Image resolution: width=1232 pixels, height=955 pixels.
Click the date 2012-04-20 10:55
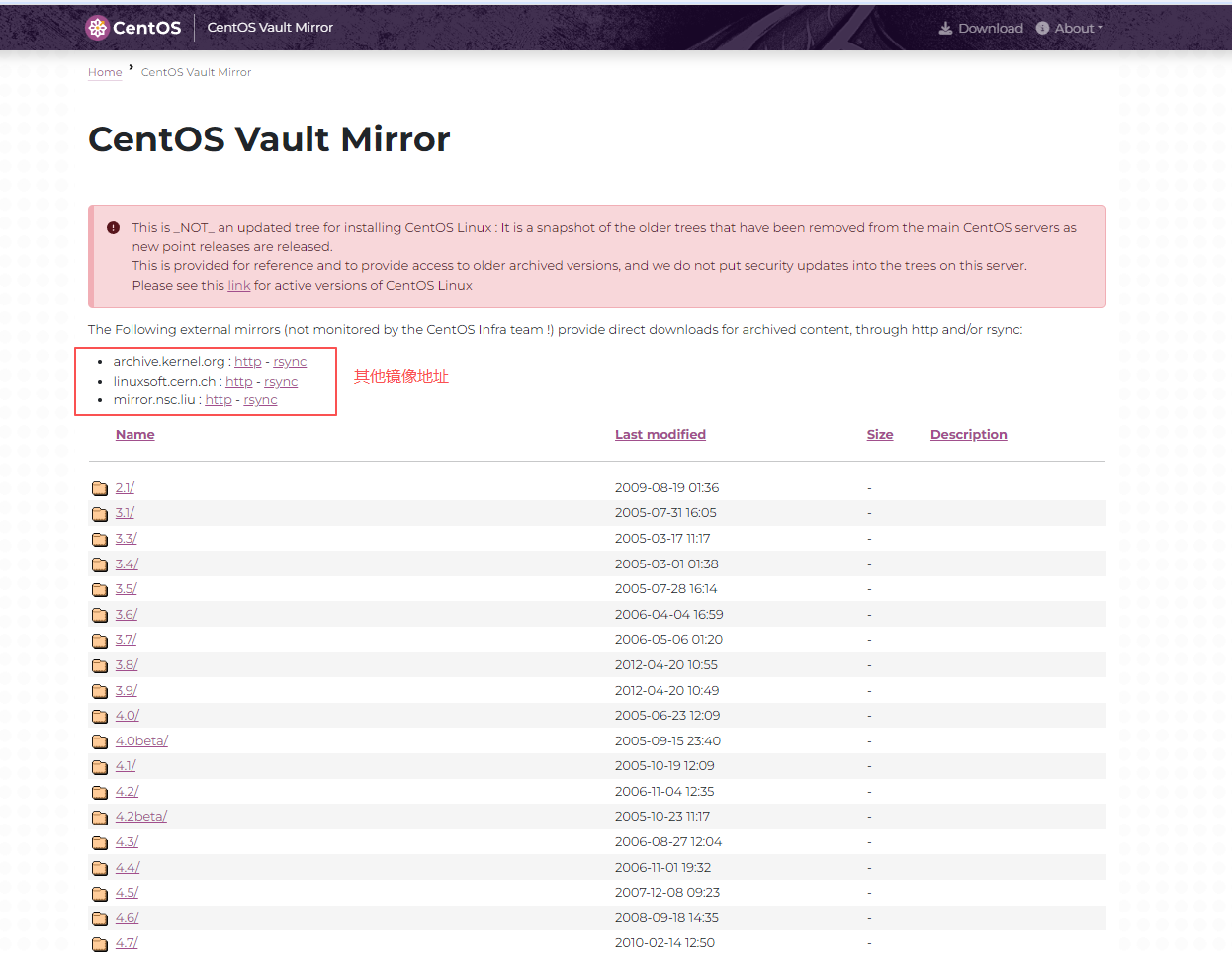pyautogui.click(x=666, y=665)
